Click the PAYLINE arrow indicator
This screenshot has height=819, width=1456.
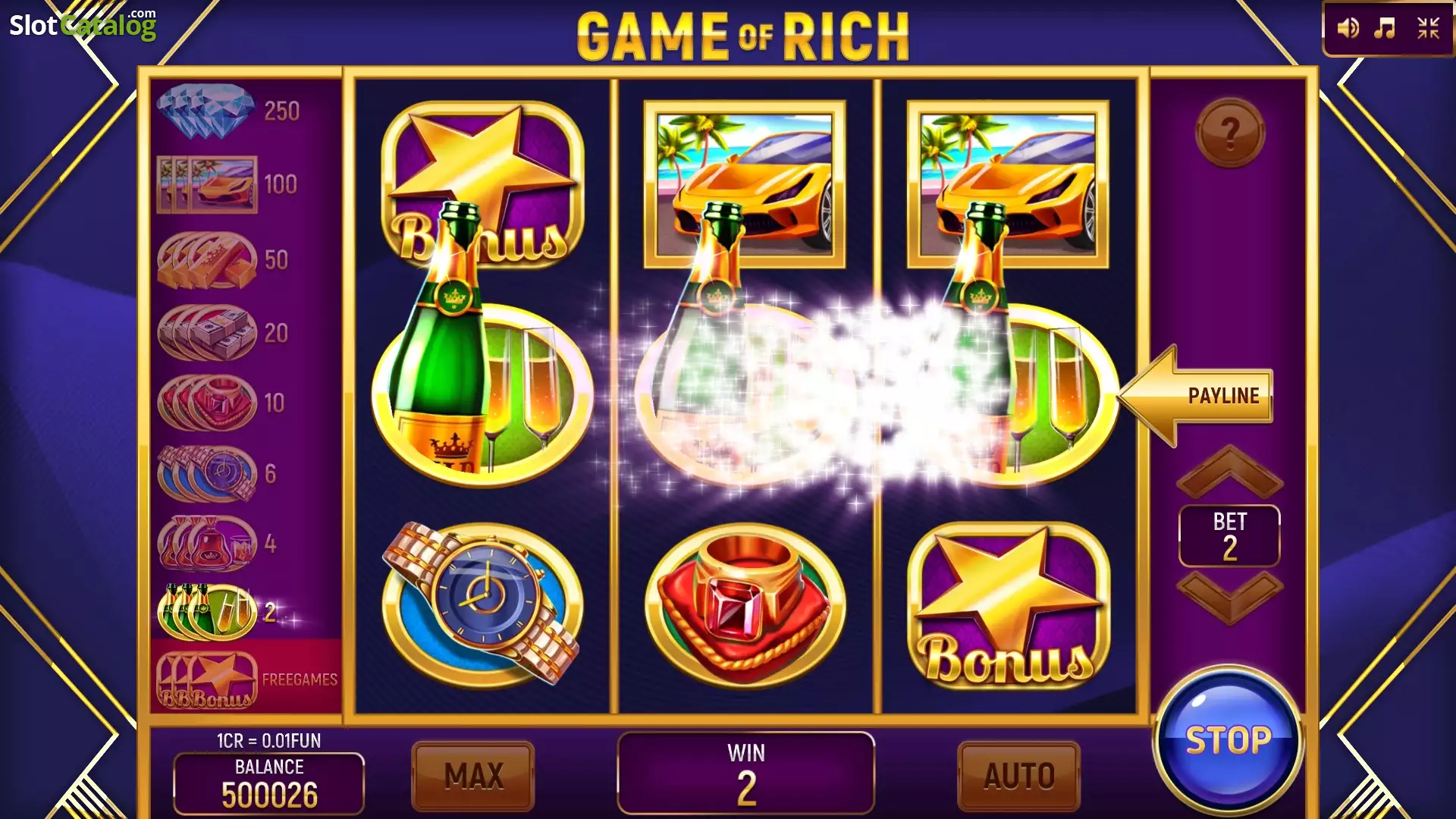(1196, 396)
